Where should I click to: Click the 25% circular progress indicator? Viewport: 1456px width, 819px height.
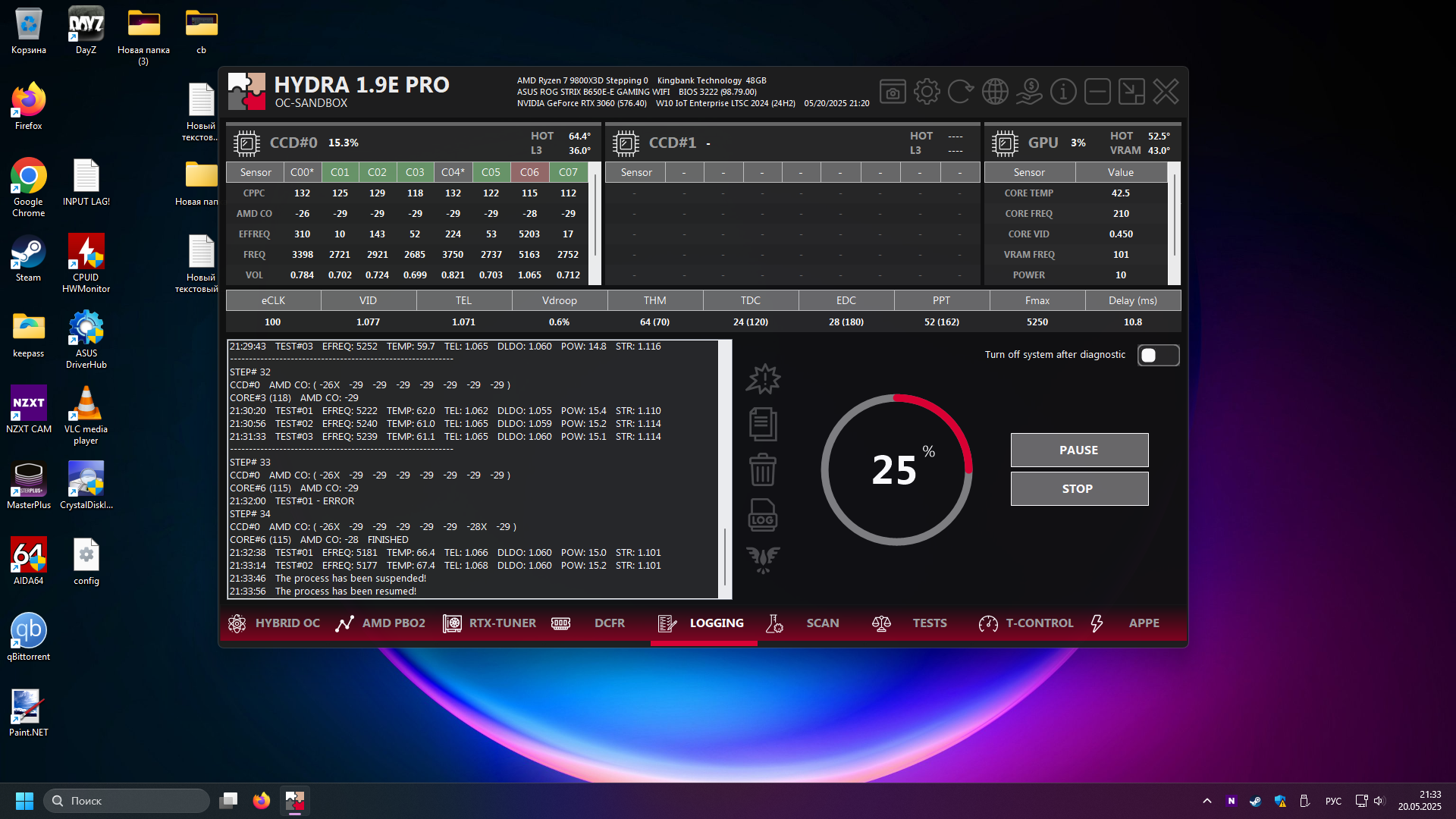(x=896, y=469)
